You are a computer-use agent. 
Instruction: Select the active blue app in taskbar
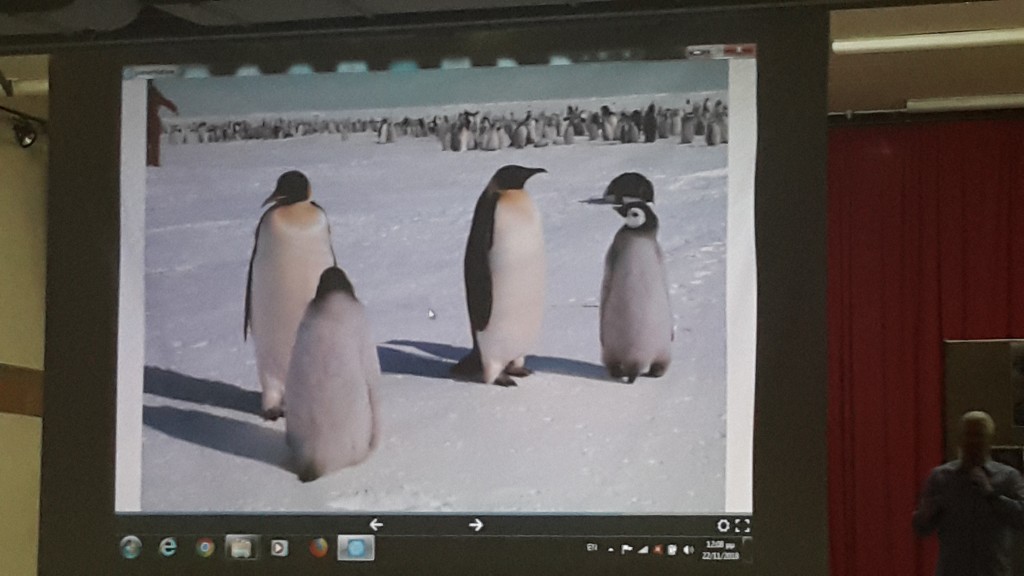coord(355,547)
